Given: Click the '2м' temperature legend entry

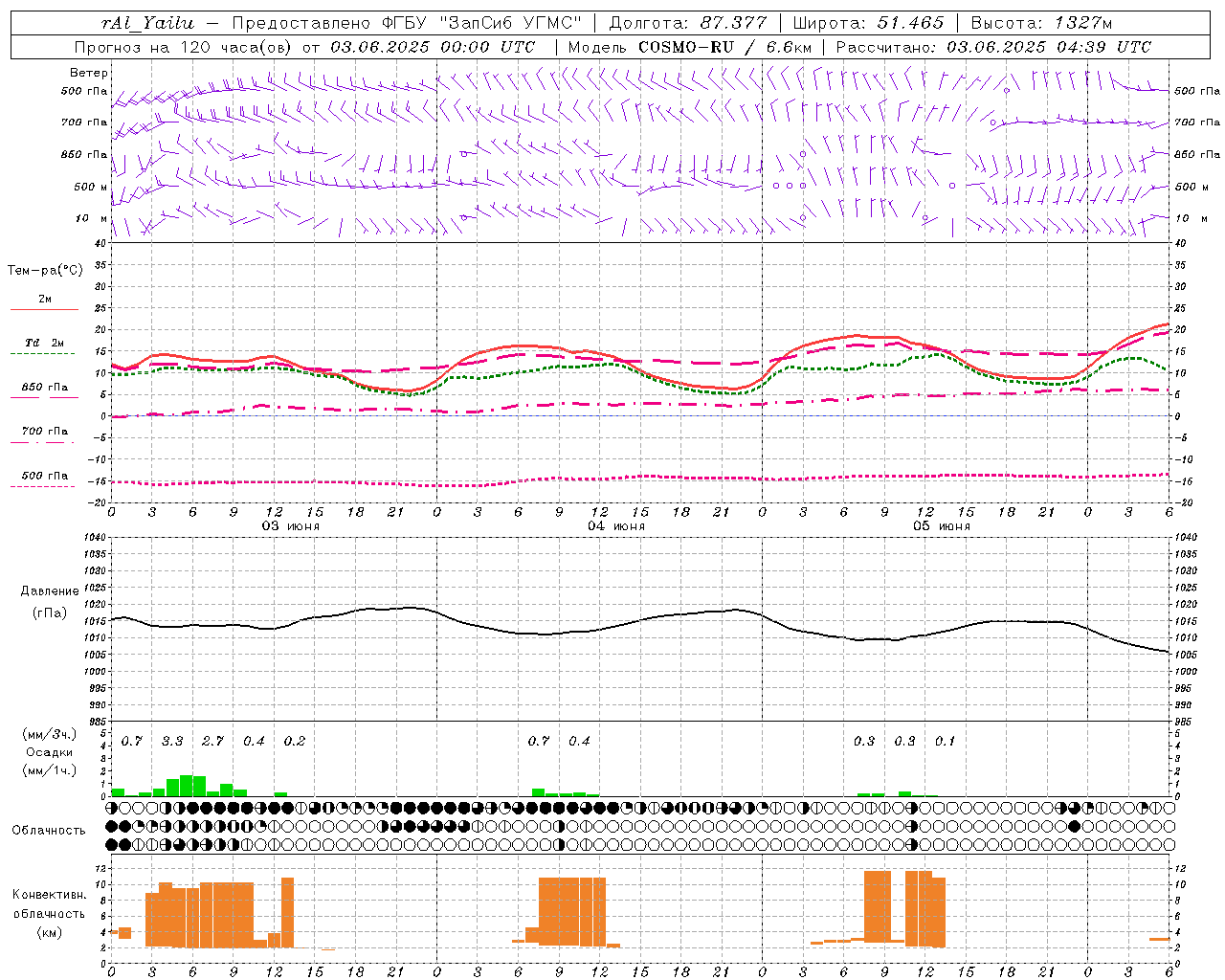Looking at the screenshot, I should pos(45,300).
